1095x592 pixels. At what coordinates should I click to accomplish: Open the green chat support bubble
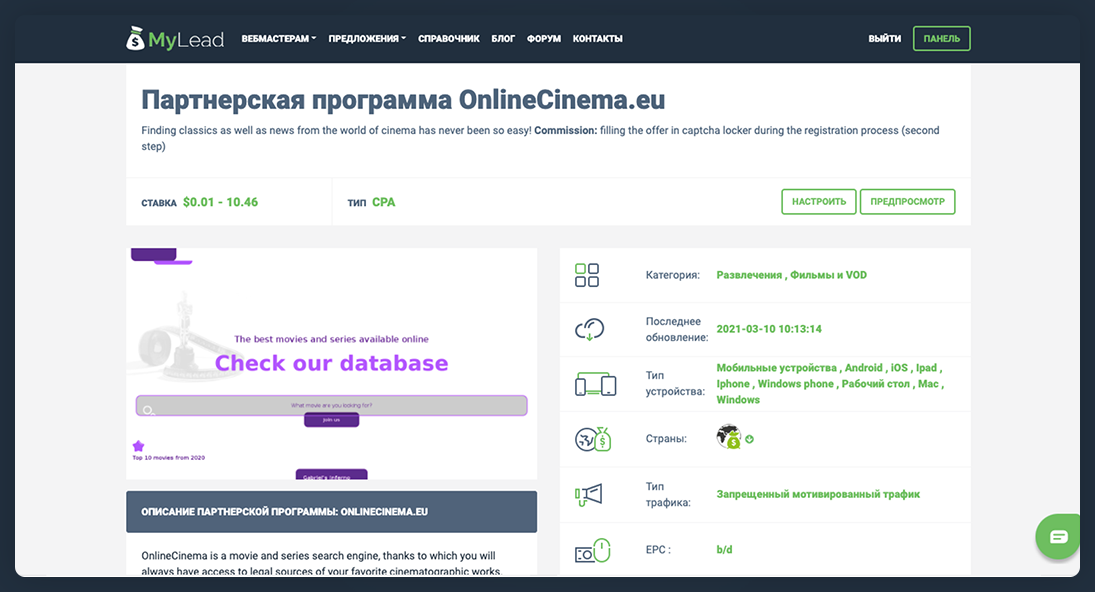[1059, 537]
